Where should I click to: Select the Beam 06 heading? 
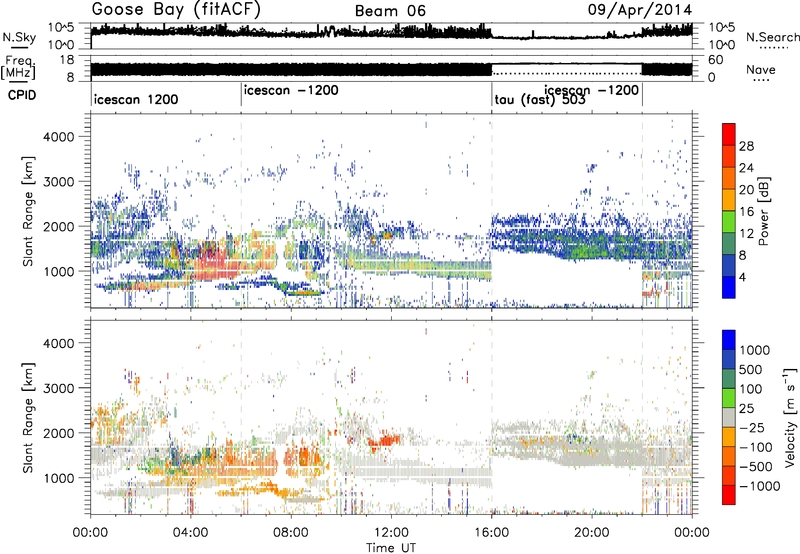coord(390,11)
